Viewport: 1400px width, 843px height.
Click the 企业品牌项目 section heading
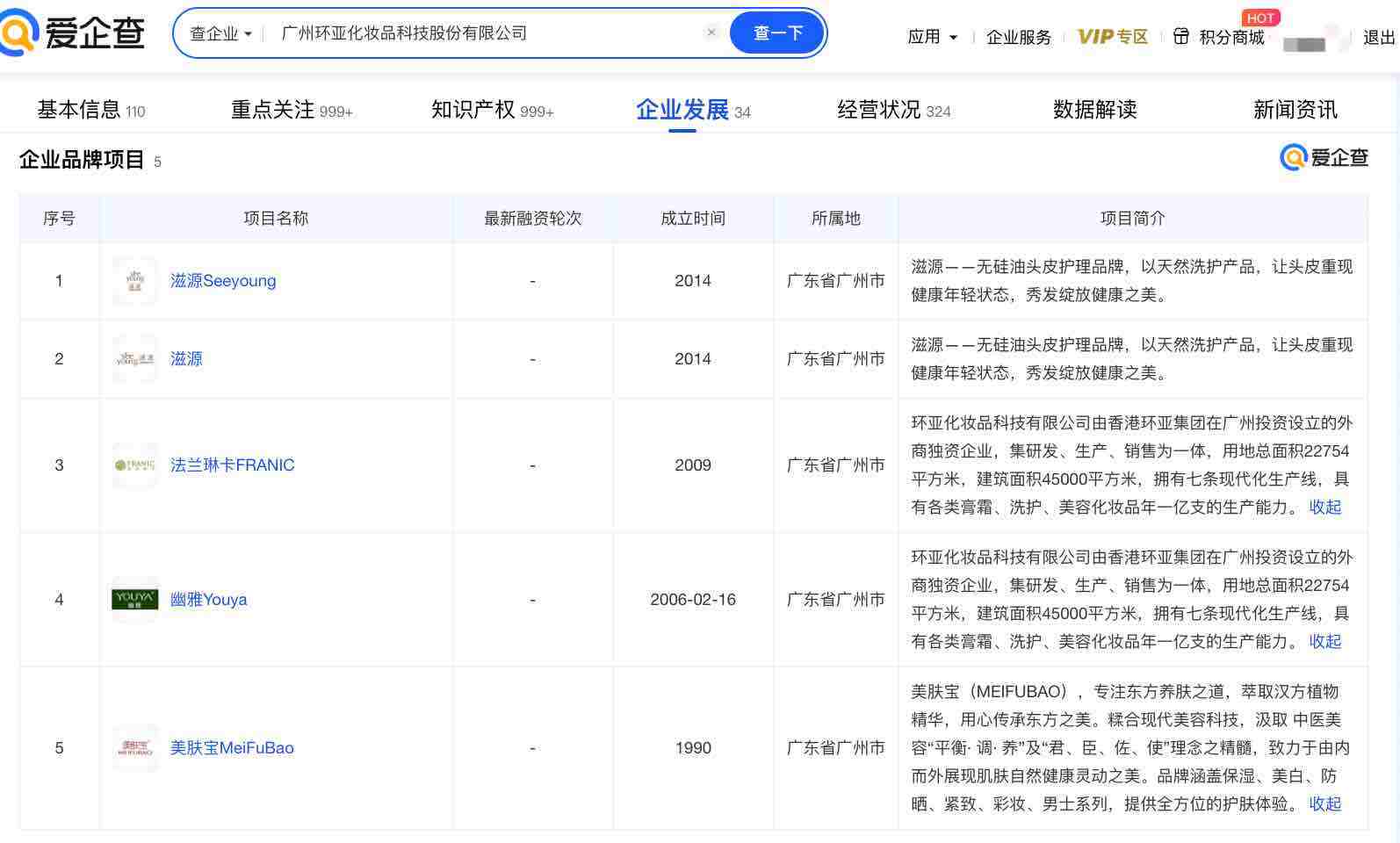coord(82,160)
